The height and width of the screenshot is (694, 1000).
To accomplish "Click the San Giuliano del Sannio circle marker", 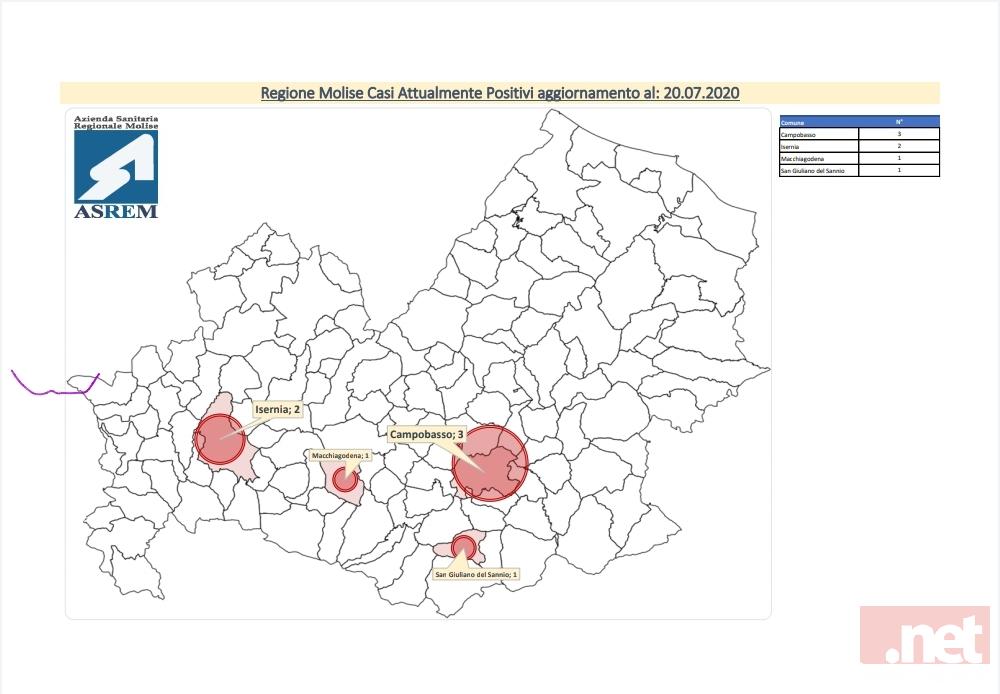I will (x=463, y=546).
